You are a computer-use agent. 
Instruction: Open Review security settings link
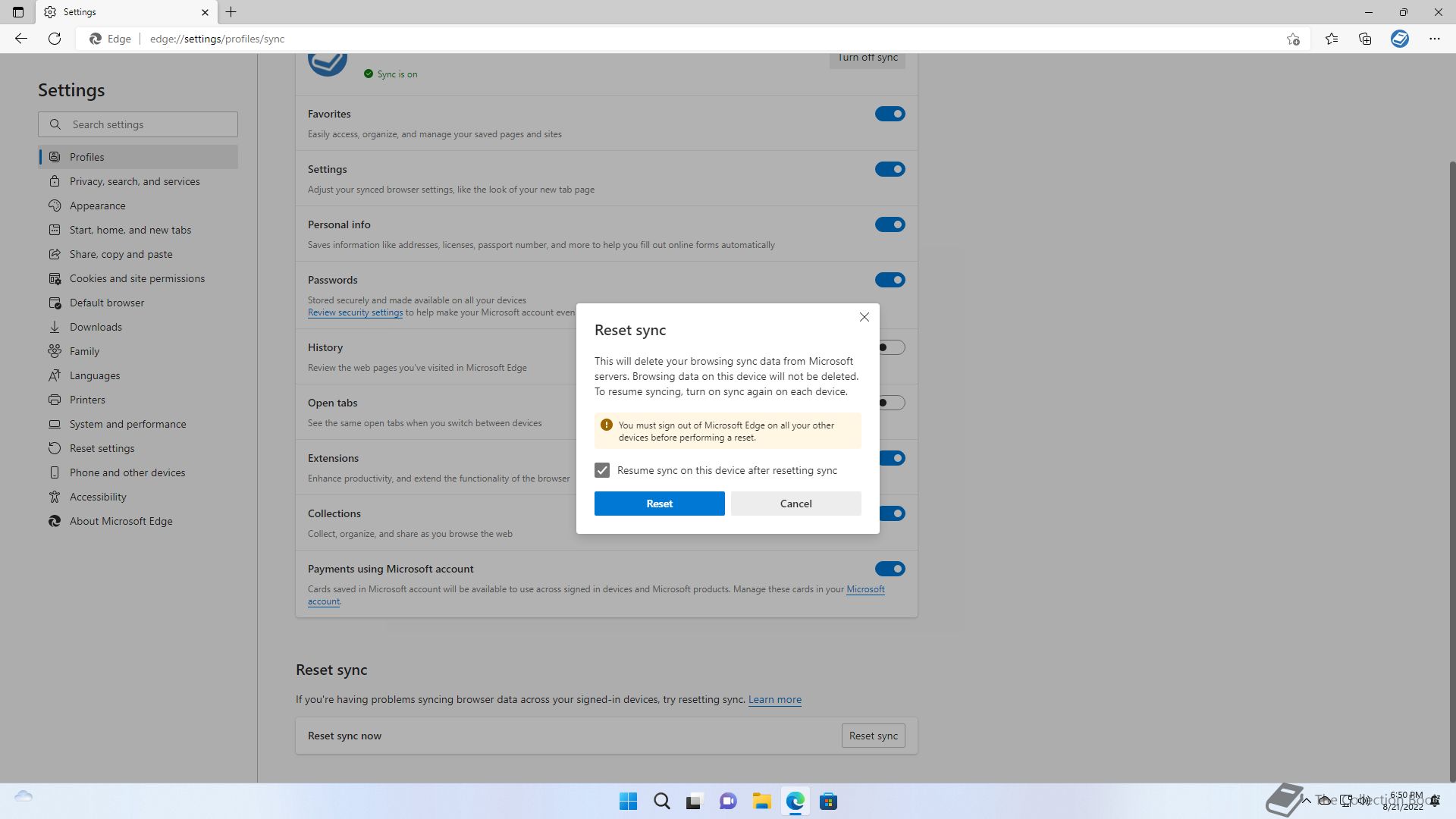(355, 312)
